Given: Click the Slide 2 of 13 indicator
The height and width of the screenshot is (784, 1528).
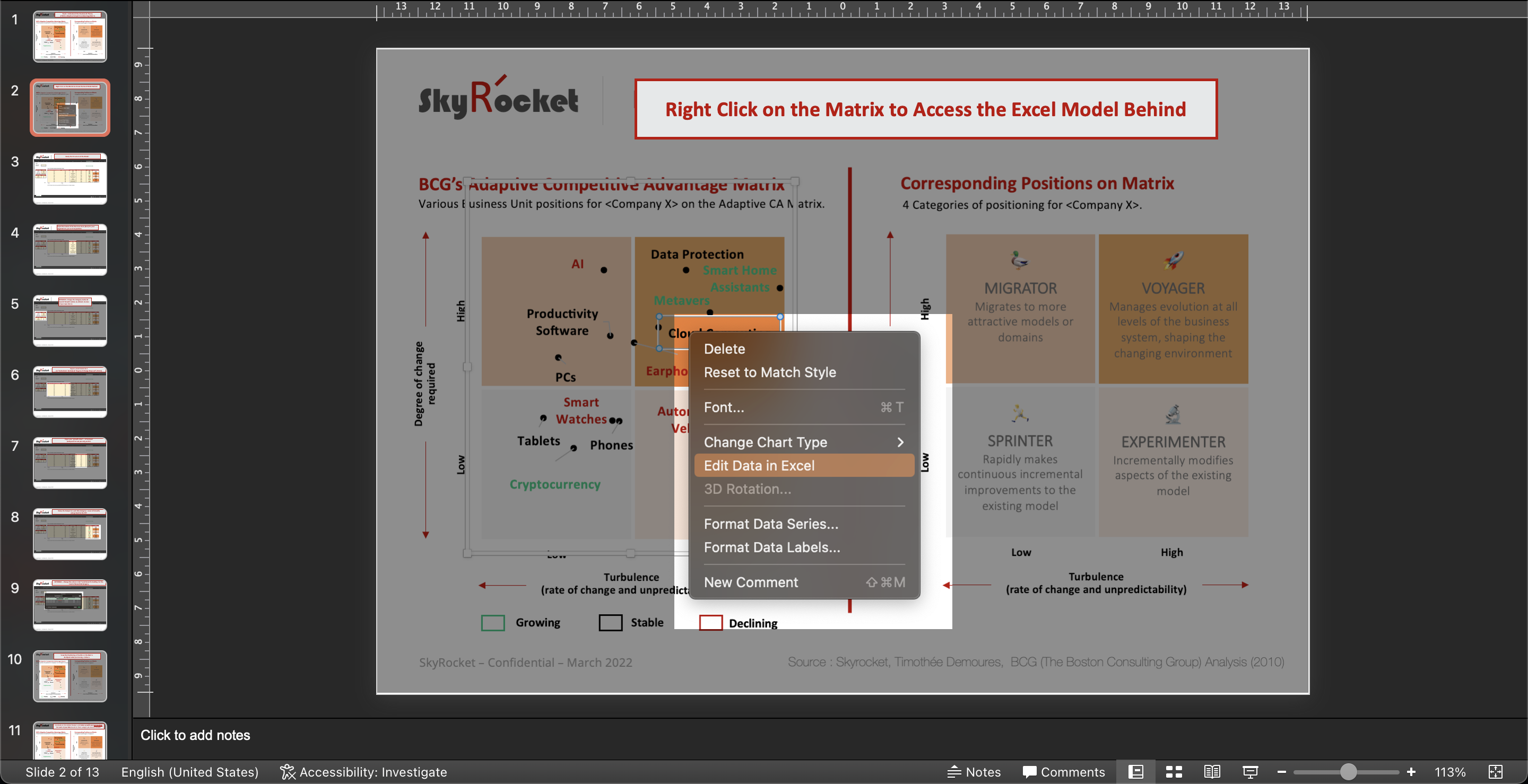Looking at the screenshot, I should [62, 772].
